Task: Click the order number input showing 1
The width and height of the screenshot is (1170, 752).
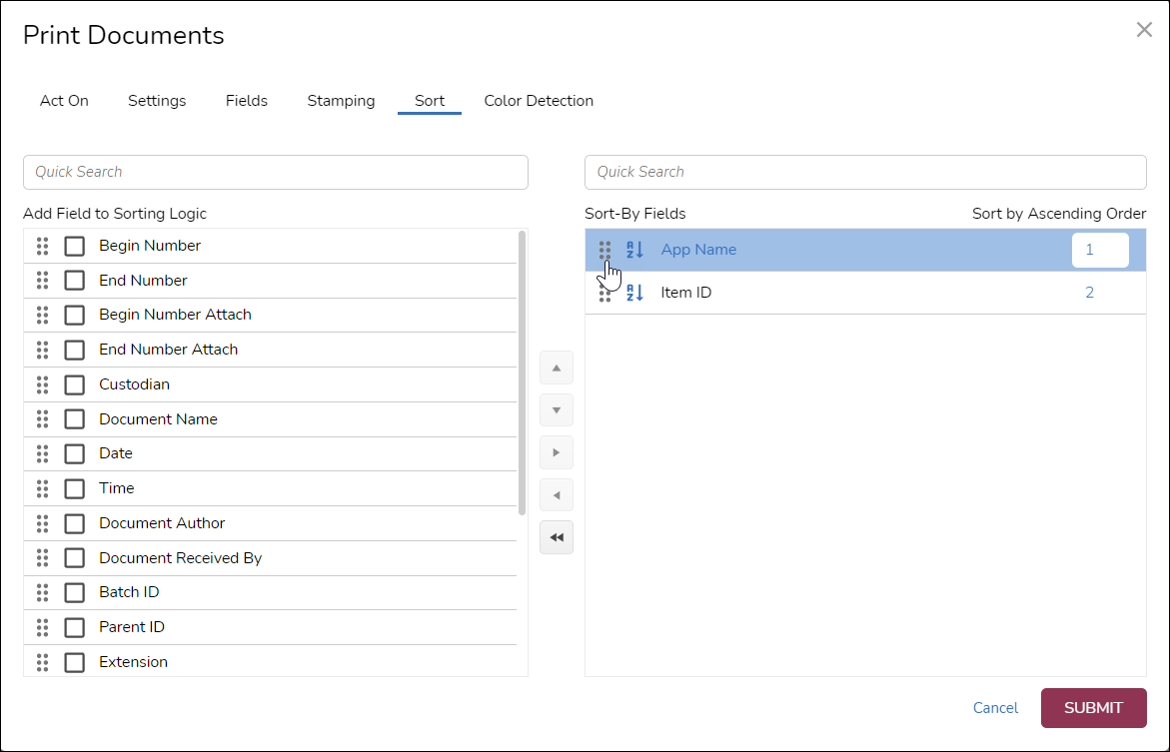Action: 1100,250
